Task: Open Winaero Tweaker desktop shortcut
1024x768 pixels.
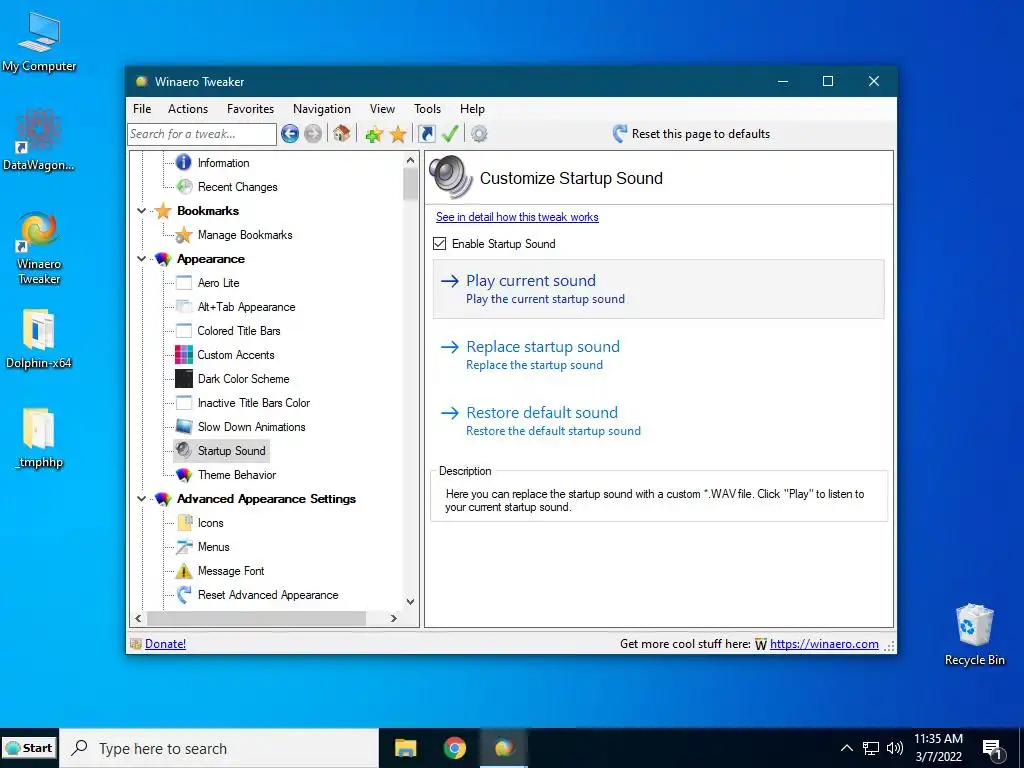Action: pyautogui.click(x=39, y=248)
